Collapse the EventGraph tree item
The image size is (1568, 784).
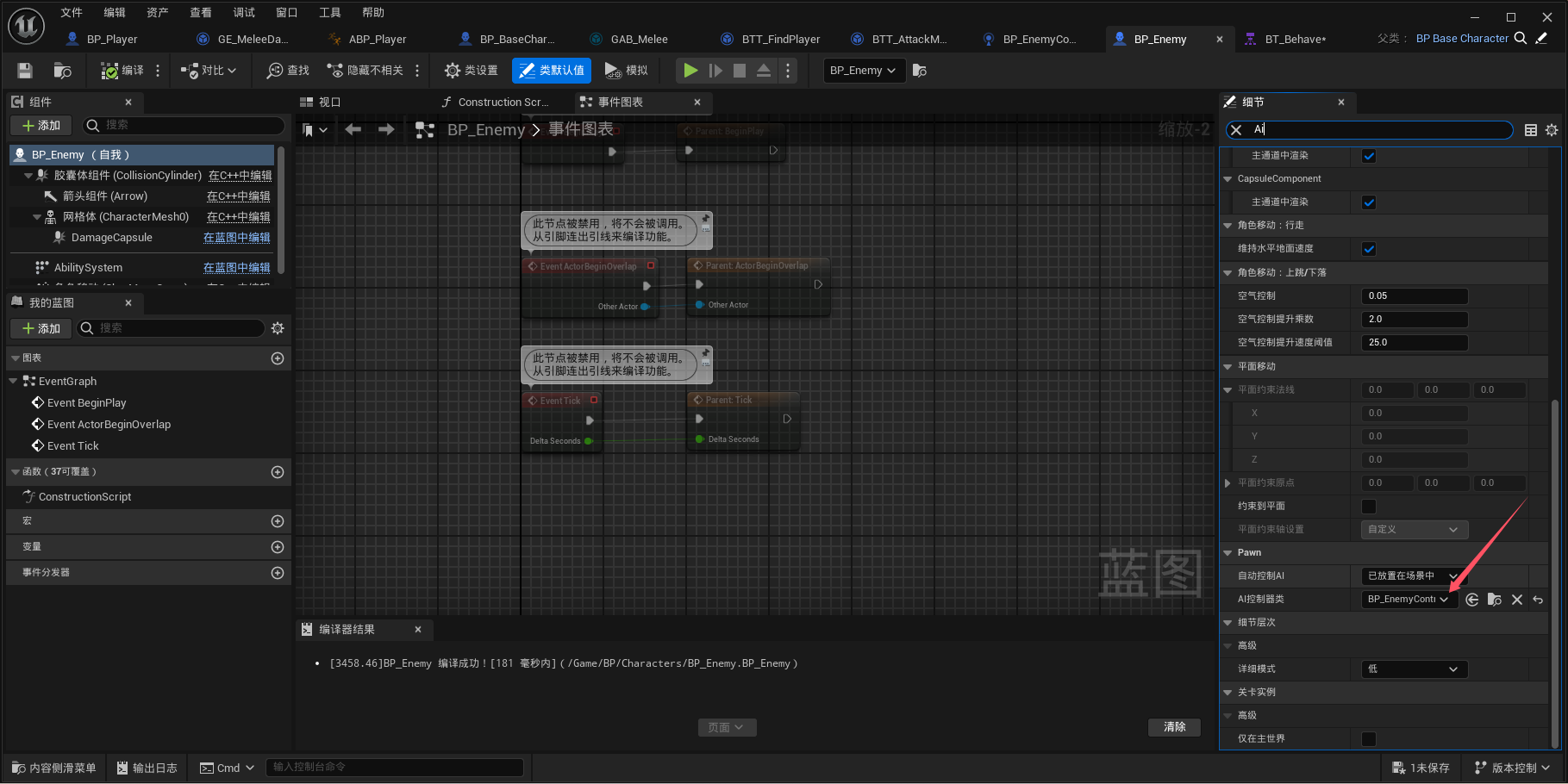13,382
